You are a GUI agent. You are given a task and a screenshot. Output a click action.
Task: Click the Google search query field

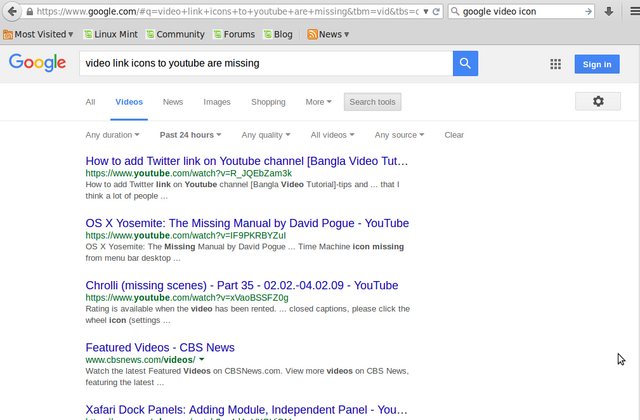266,63
